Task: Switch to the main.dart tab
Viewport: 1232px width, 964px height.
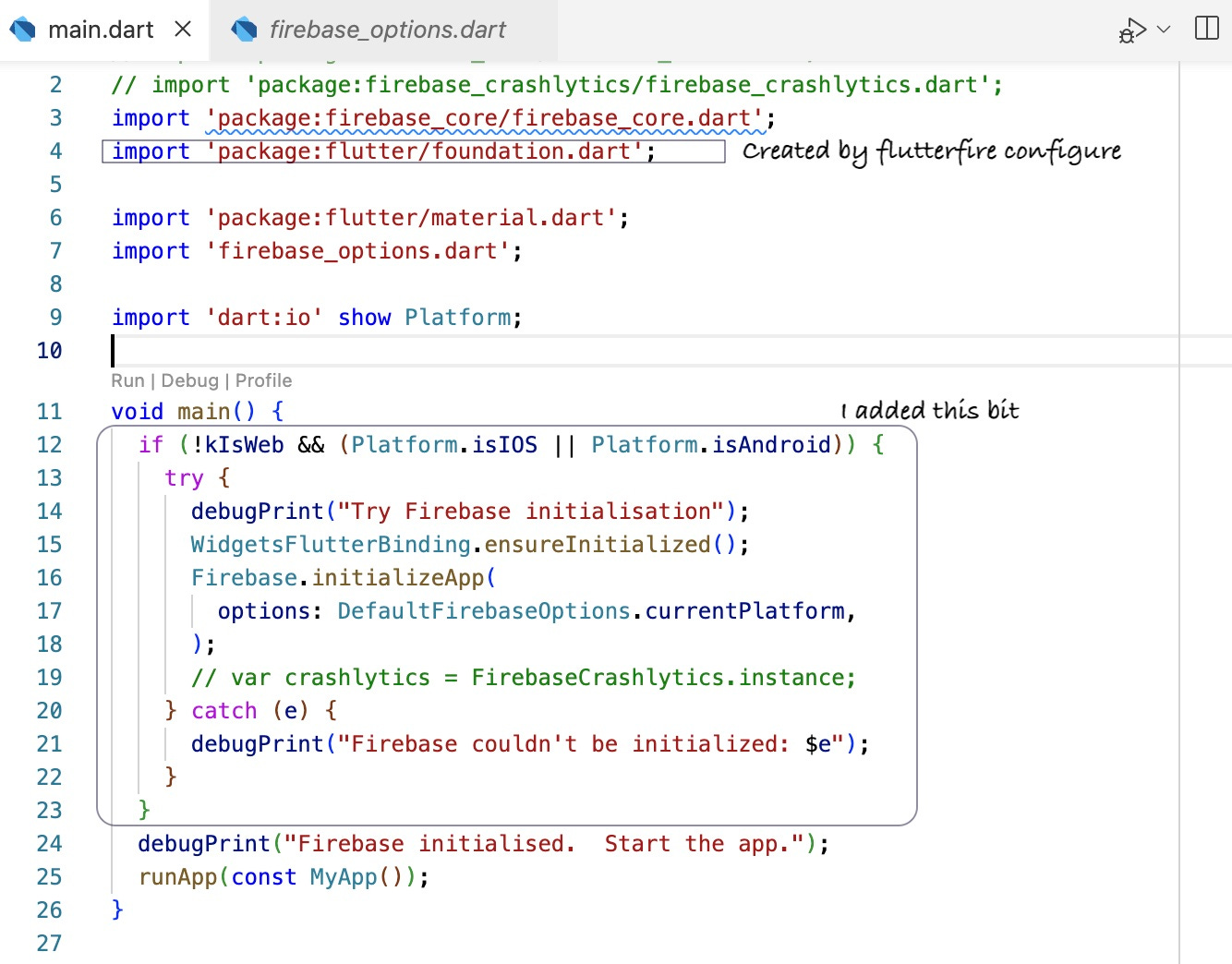Action: tap(101, 30)
